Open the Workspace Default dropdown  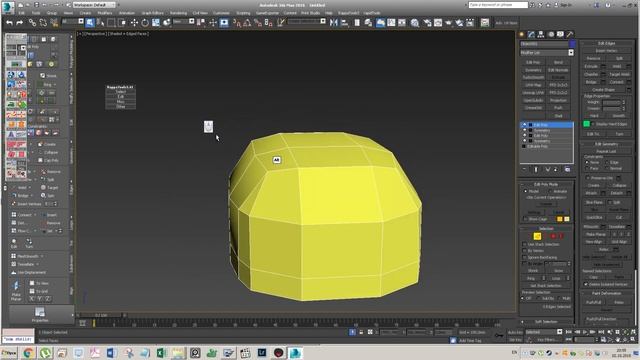[x=94, y=5]
